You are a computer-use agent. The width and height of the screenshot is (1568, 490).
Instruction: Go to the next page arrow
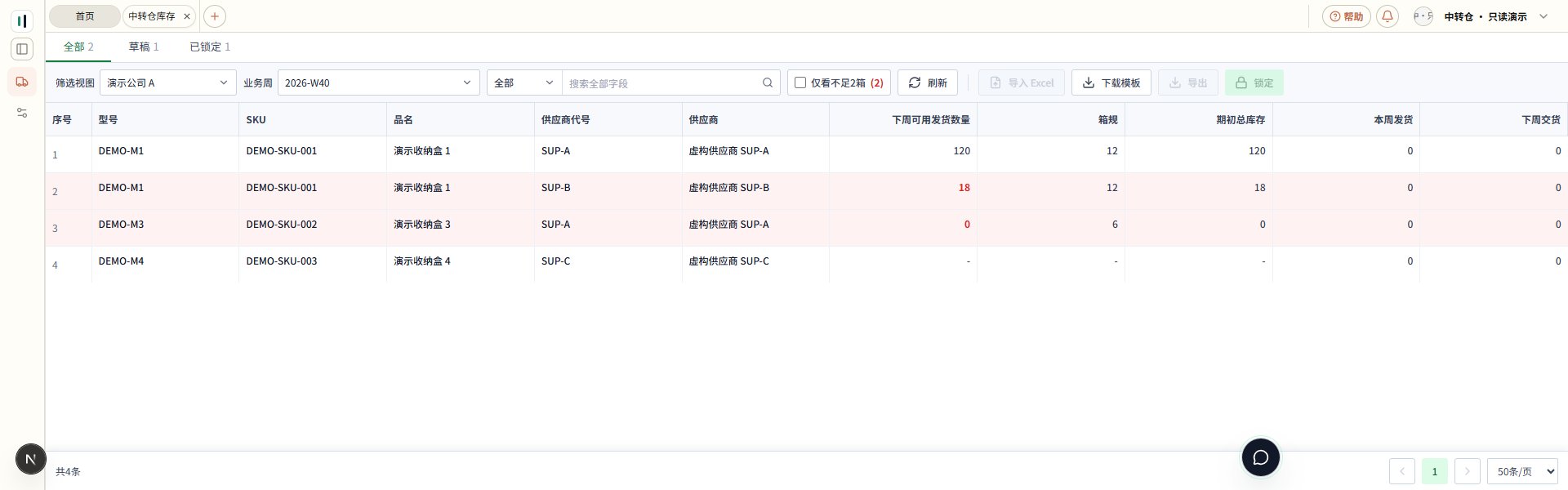click(1468, 471)
